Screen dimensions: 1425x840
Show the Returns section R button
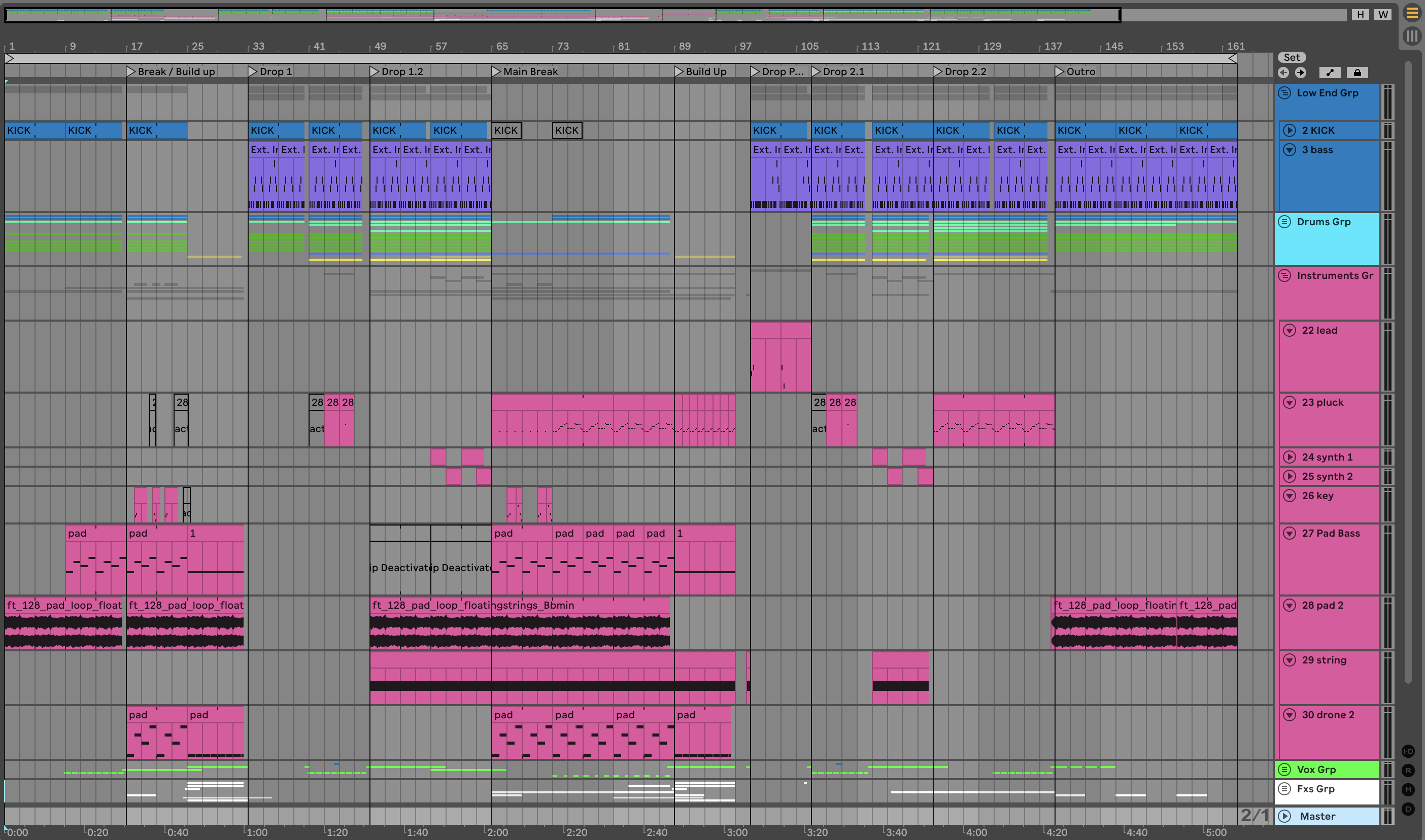(1408, 771)
